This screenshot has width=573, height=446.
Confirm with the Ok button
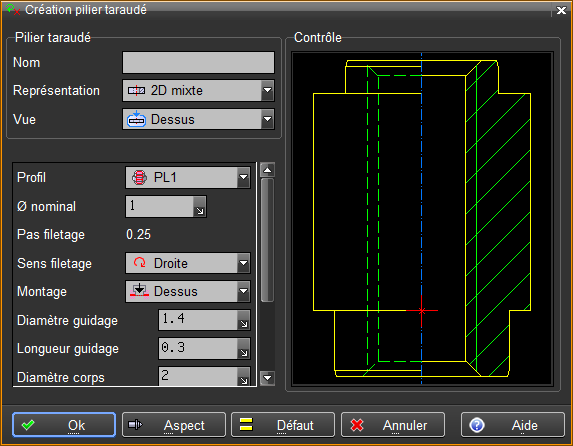pos(64,425)
